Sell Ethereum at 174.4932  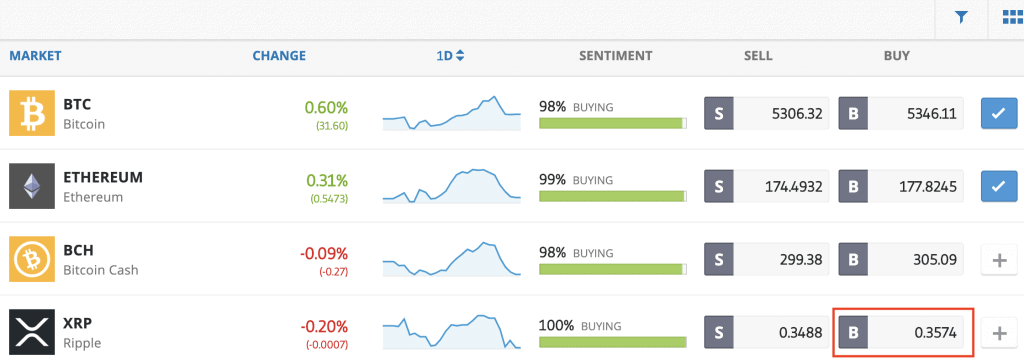coord(767,187)
